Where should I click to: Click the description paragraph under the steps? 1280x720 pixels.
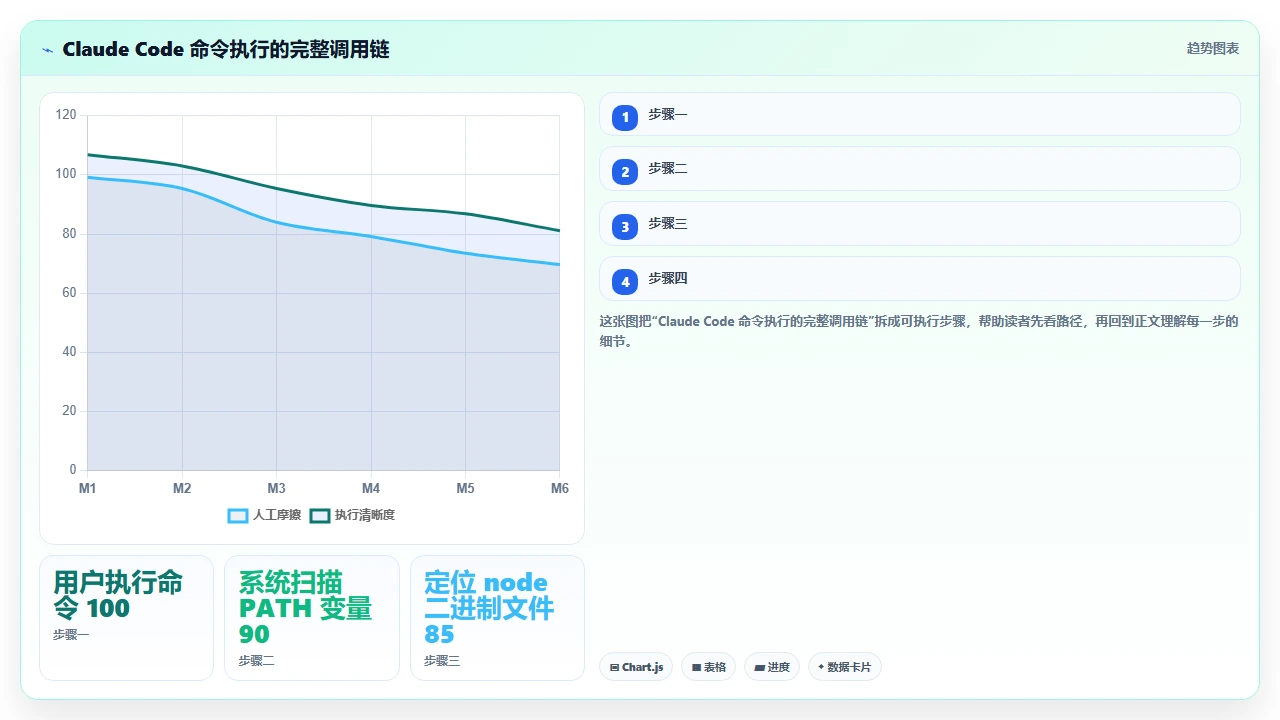(x=919, y=331)
